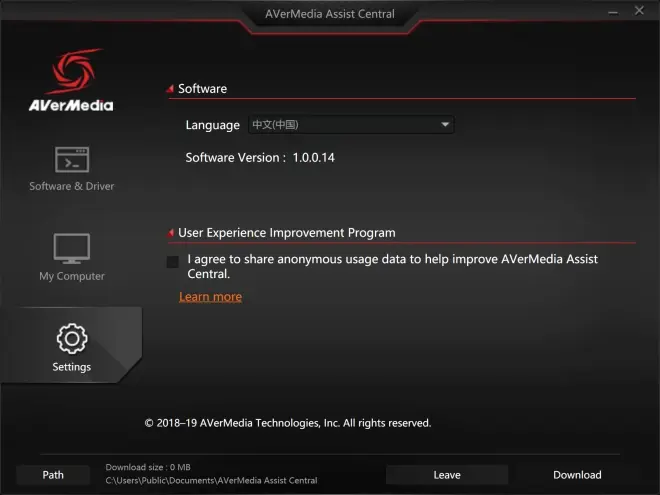Open the Software & Driver section icon
Viewport: 660px width, 495px height.
click(x=72, y=160)
